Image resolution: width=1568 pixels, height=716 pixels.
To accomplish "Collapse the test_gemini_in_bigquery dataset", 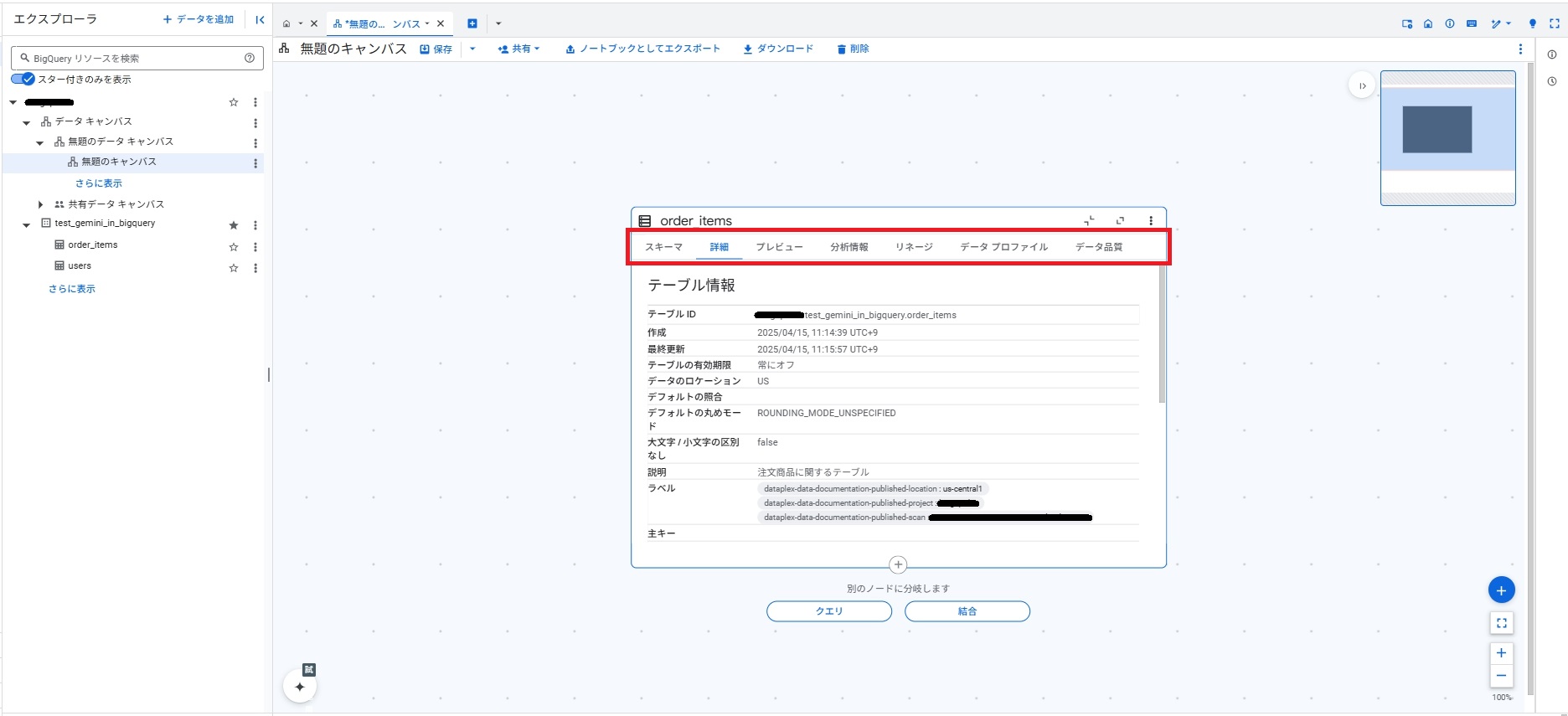I will coord(26,224).
